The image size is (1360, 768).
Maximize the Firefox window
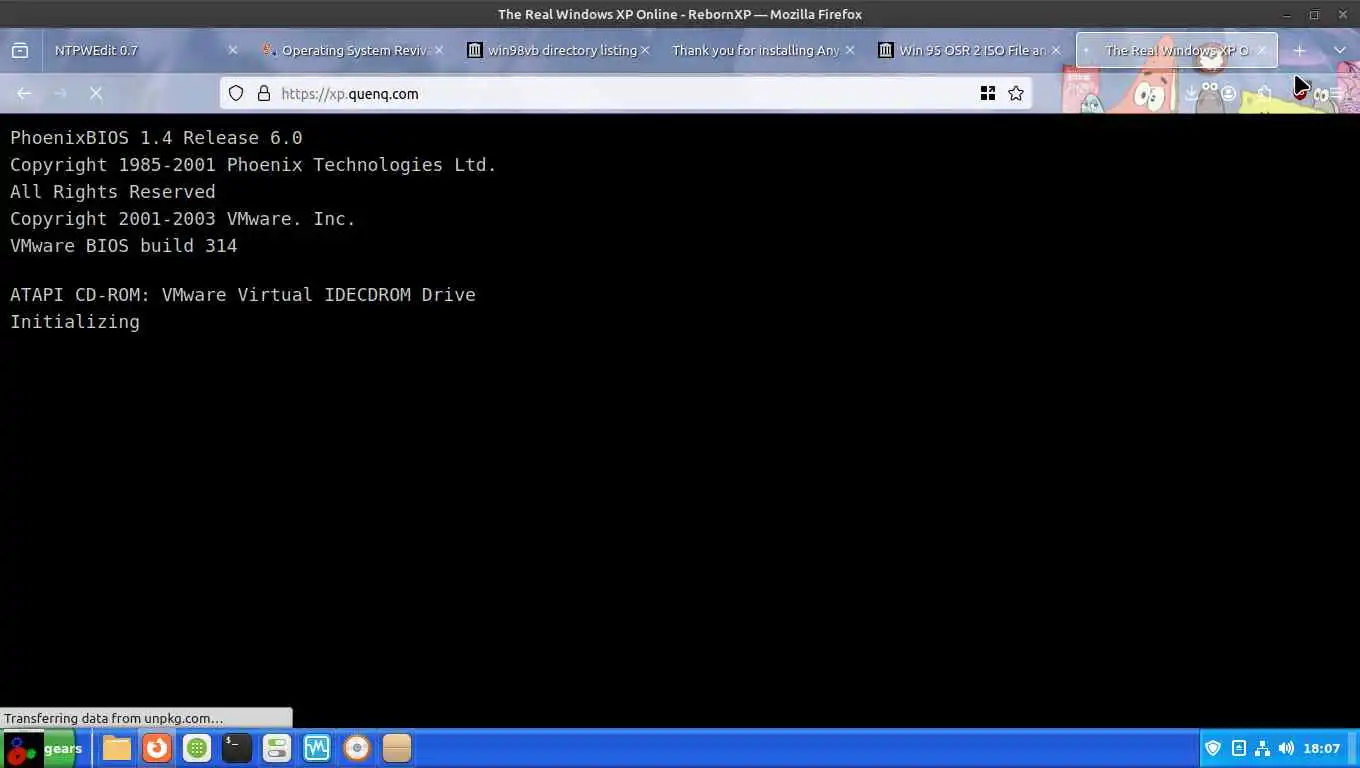(1314, 14)
